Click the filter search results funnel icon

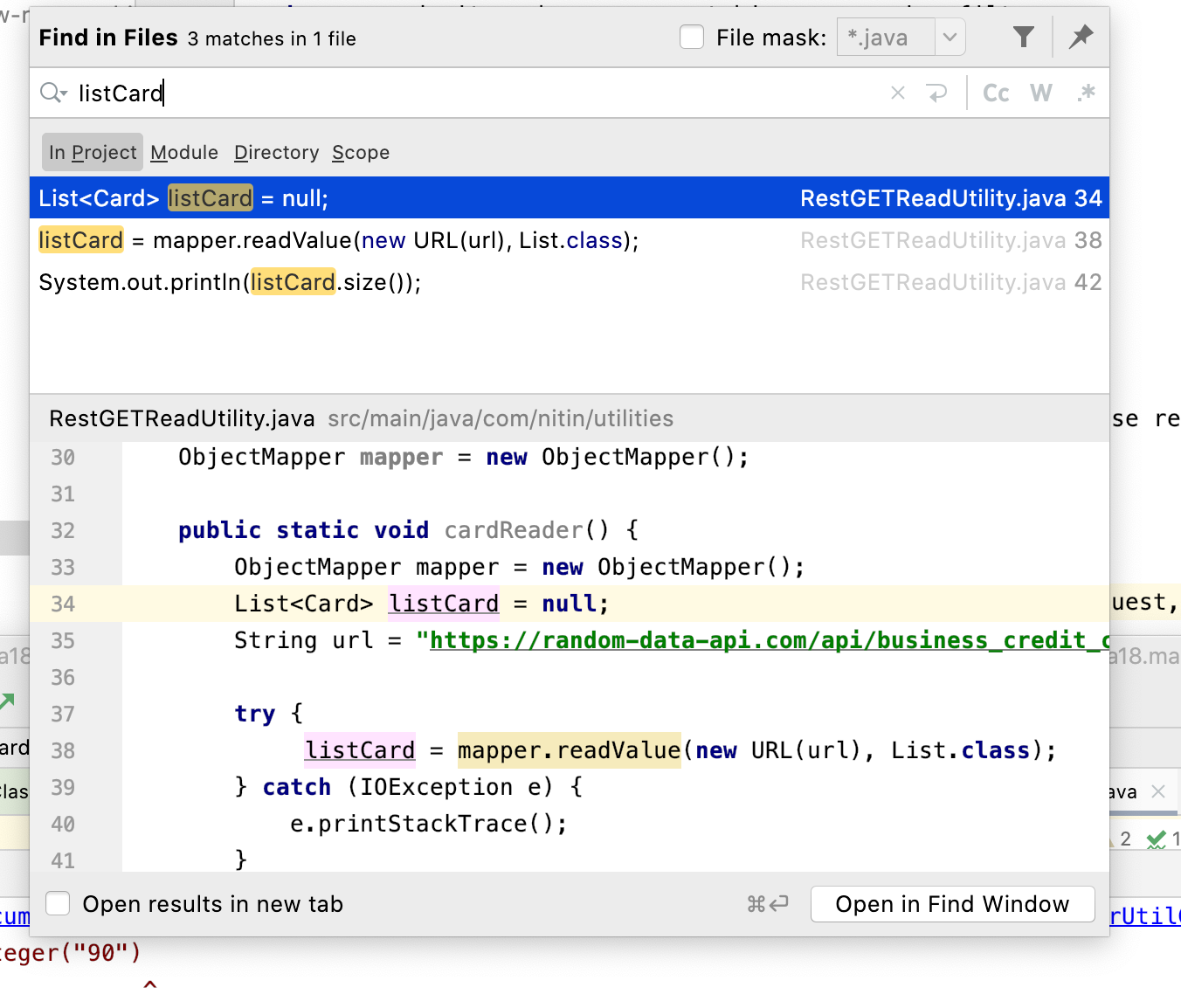coord(1023,37)
